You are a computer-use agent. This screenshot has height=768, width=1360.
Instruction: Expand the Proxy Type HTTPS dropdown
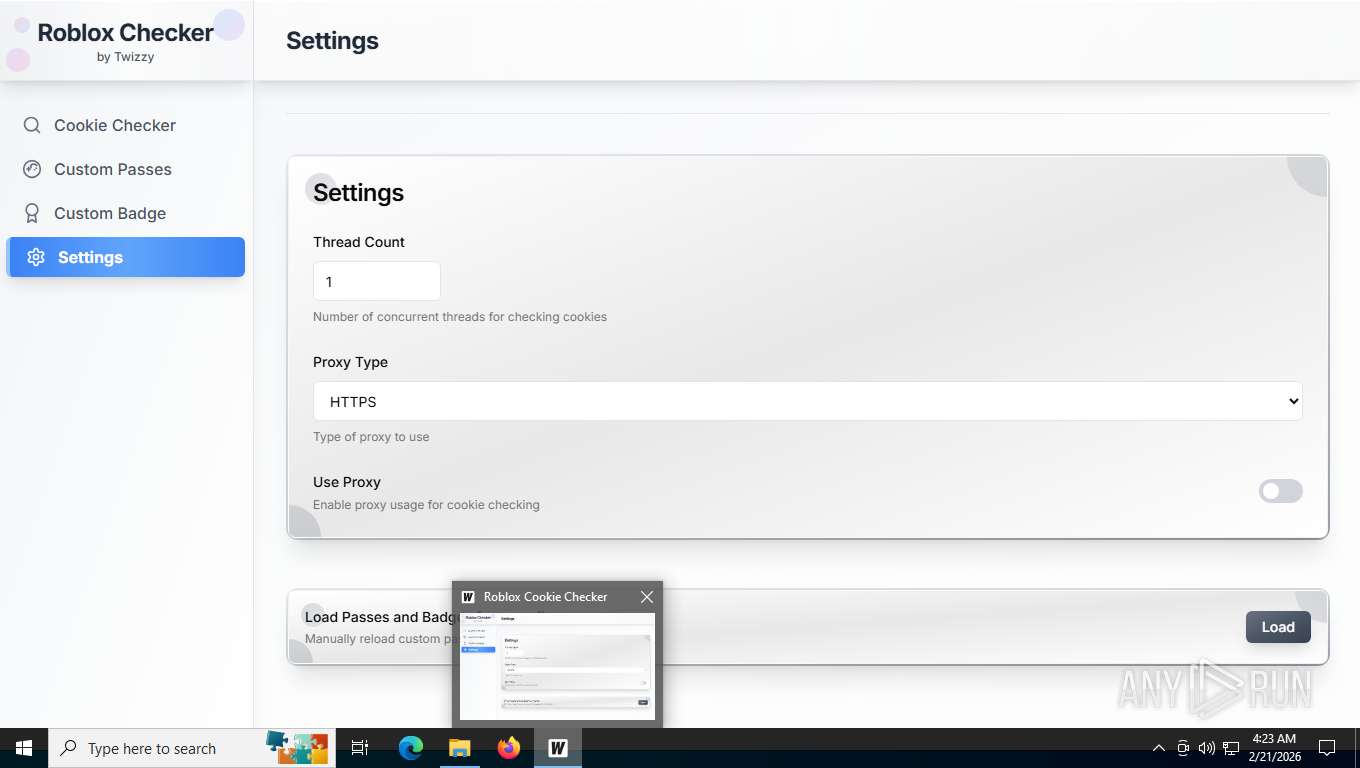(x=807, y=401)
